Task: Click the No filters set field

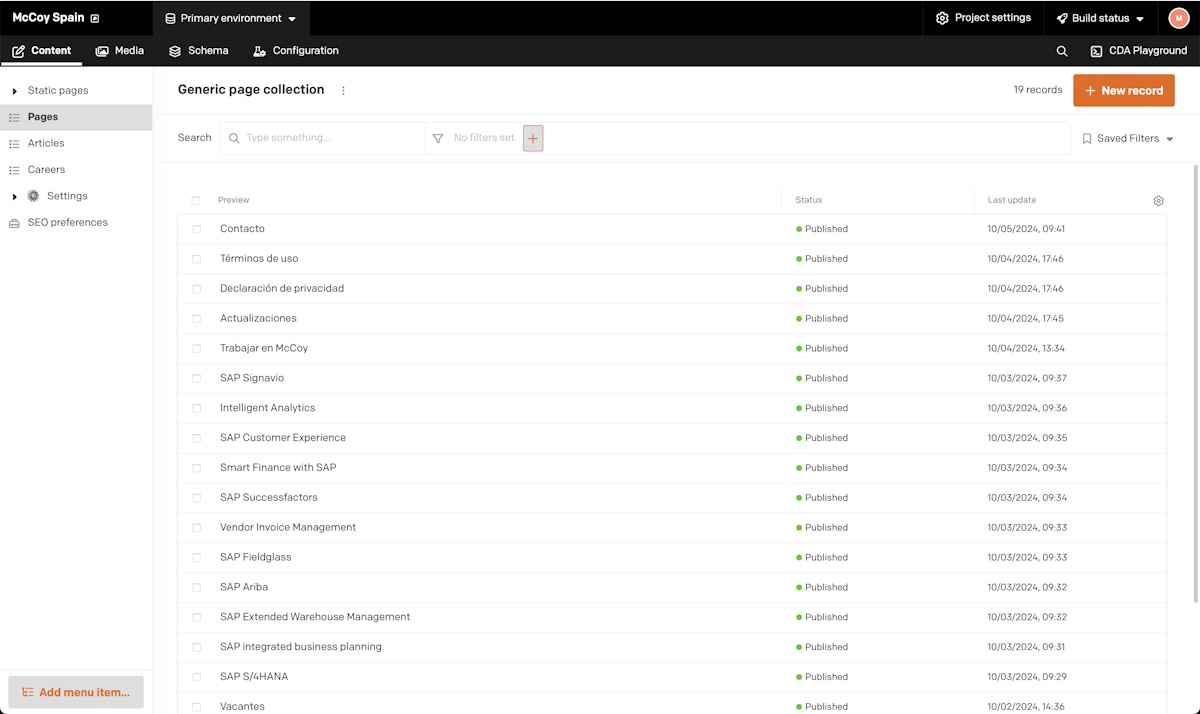Action: [x=484, y=138]
